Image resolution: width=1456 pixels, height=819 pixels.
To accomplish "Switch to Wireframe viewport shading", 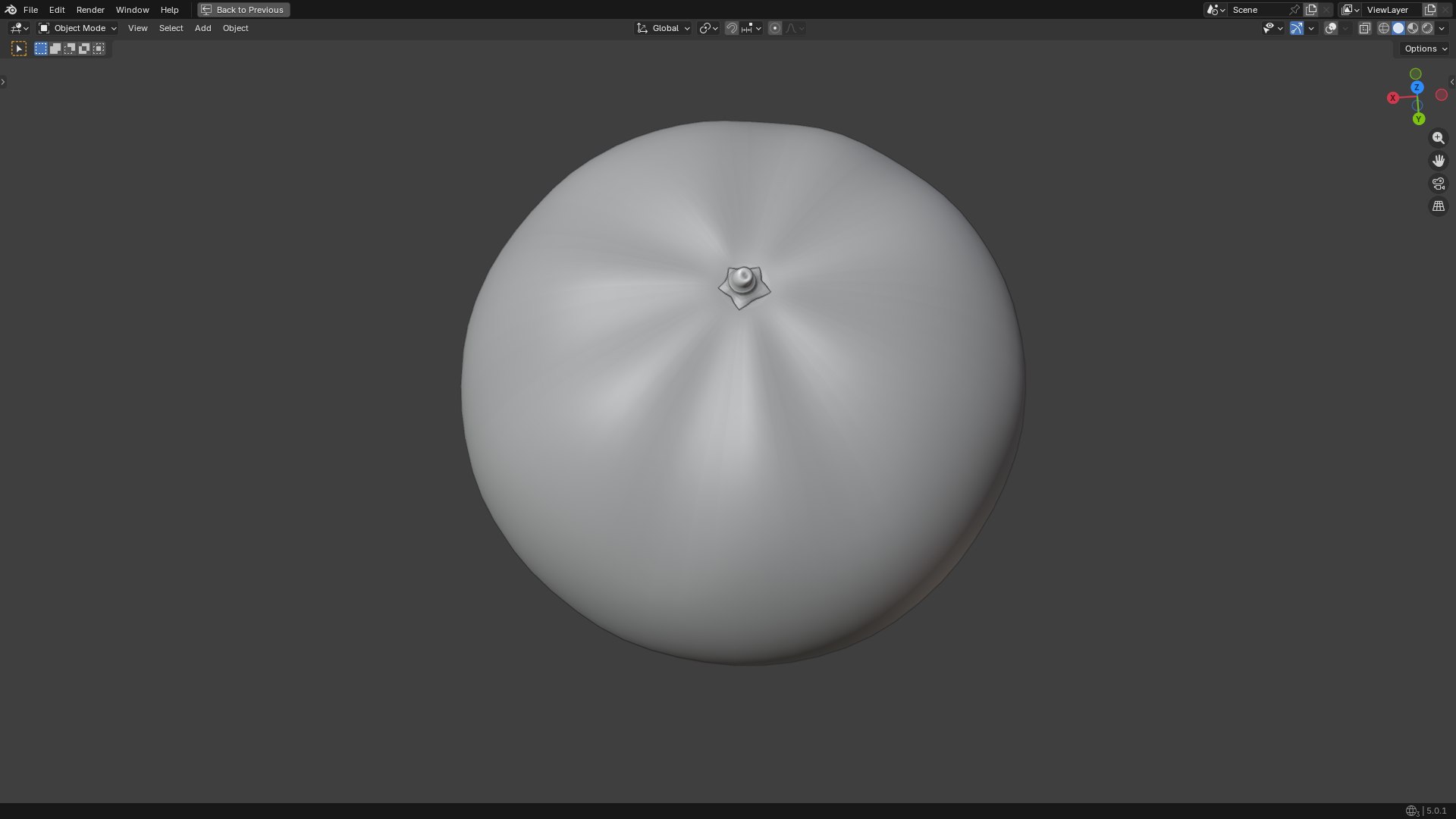I will tap(1384, 28).
